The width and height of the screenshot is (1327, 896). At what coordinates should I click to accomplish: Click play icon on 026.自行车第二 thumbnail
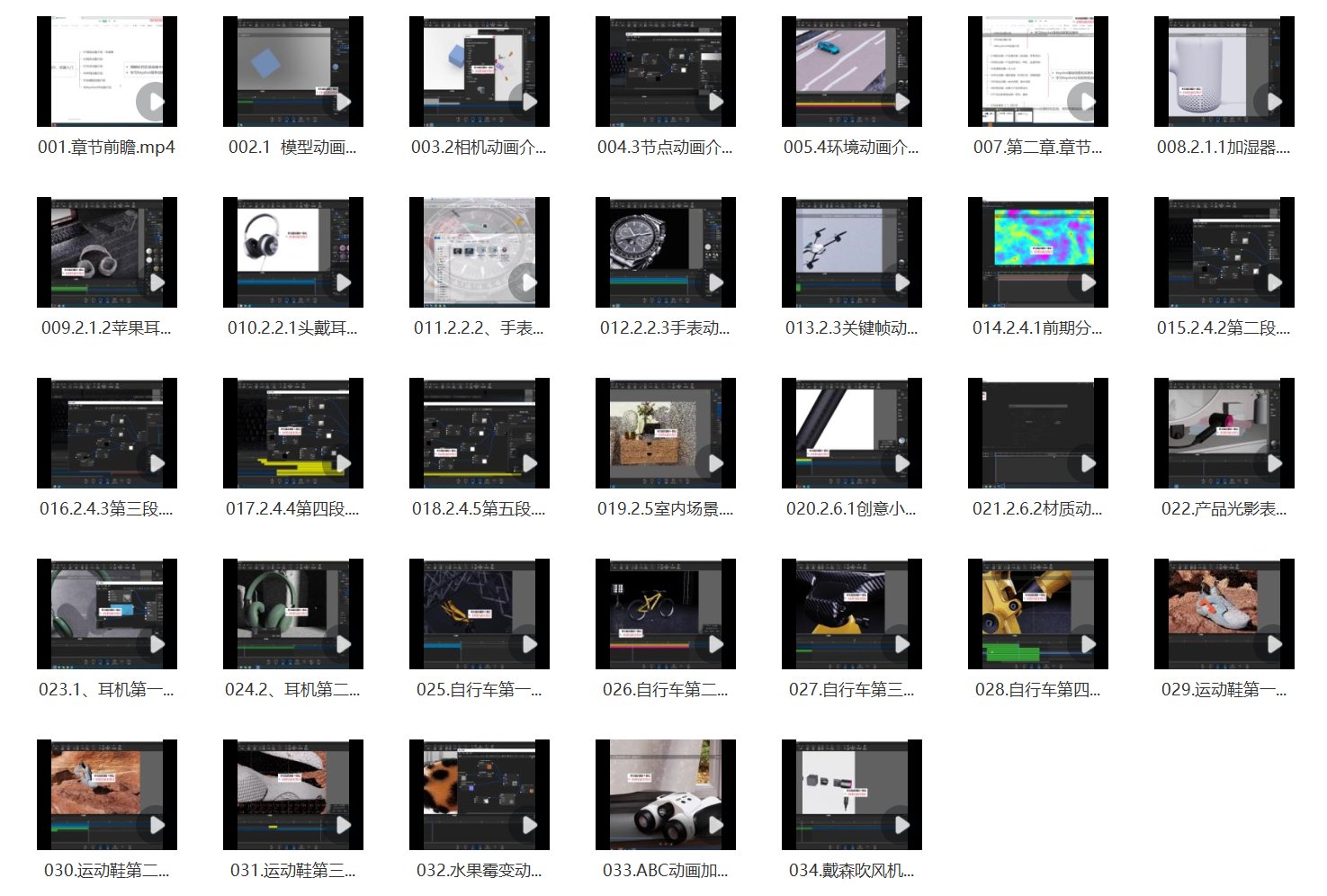715,644
